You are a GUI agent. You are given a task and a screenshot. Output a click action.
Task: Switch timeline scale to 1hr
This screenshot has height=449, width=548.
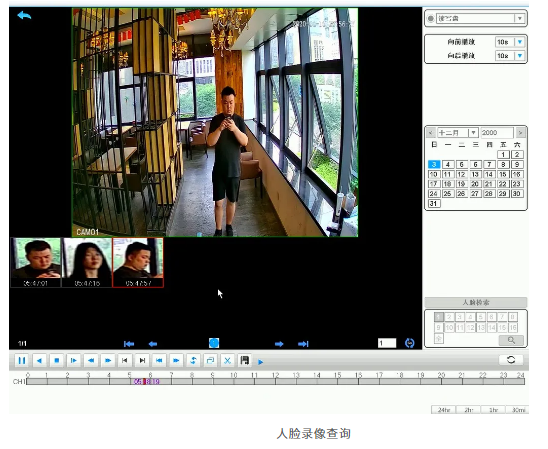click(493, 410)
